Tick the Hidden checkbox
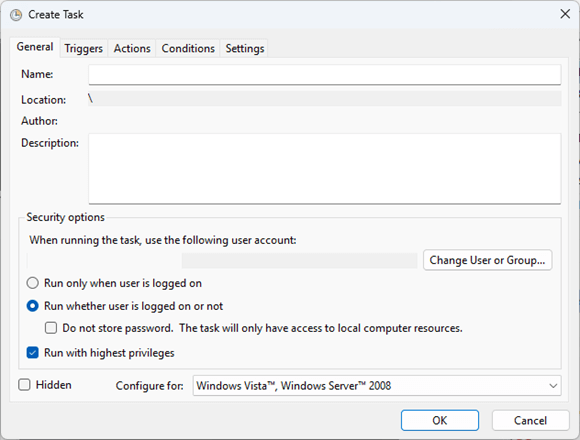This screenshot has height=440, width=580. (x=24, y=385)
